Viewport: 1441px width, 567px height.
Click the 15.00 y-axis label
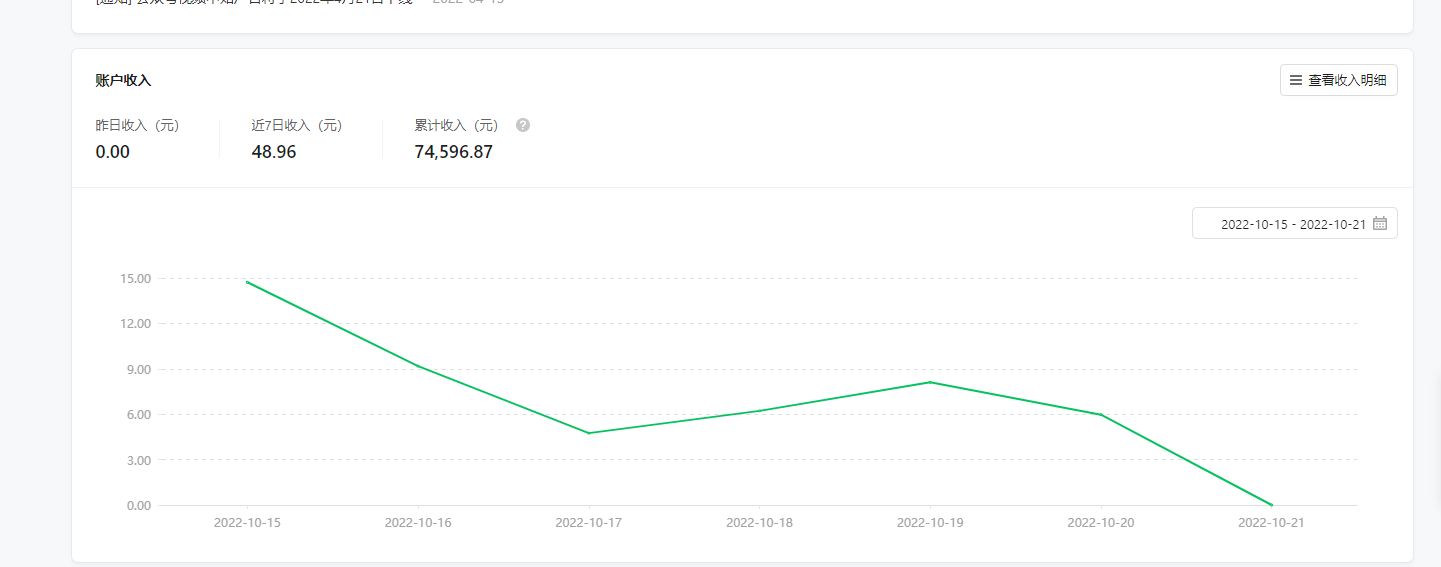(133, 278)
